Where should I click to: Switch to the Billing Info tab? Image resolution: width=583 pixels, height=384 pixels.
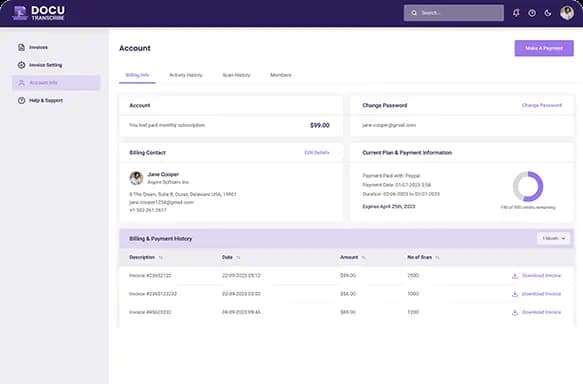click(137, 75)
